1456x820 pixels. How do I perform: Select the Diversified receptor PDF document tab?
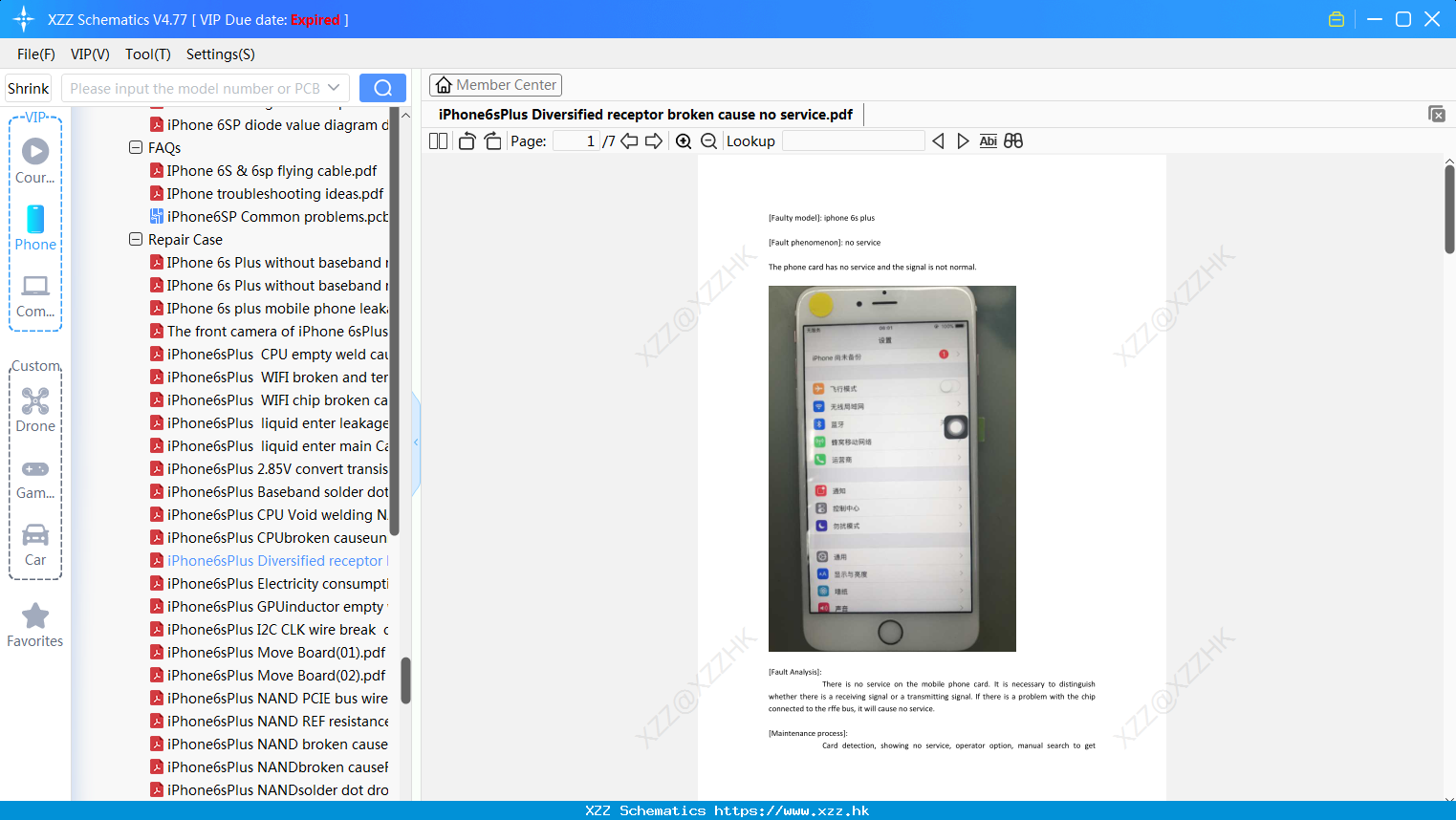click(645, 115)
